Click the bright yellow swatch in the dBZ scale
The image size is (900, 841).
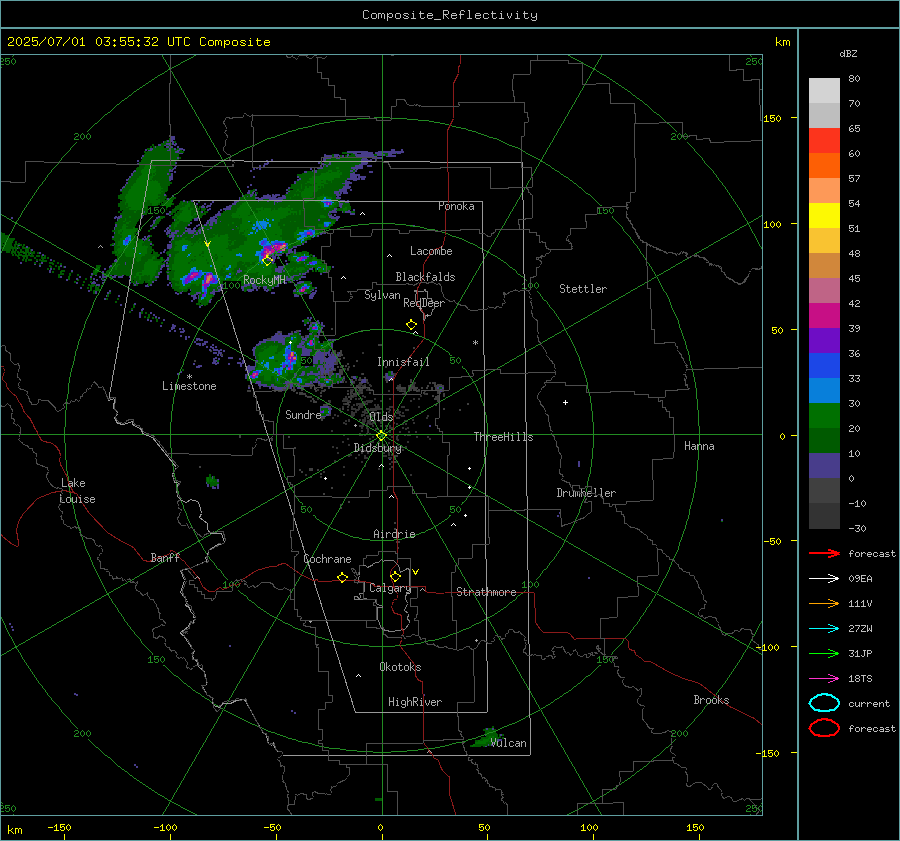pyautogui.click(x=824, y=216)
